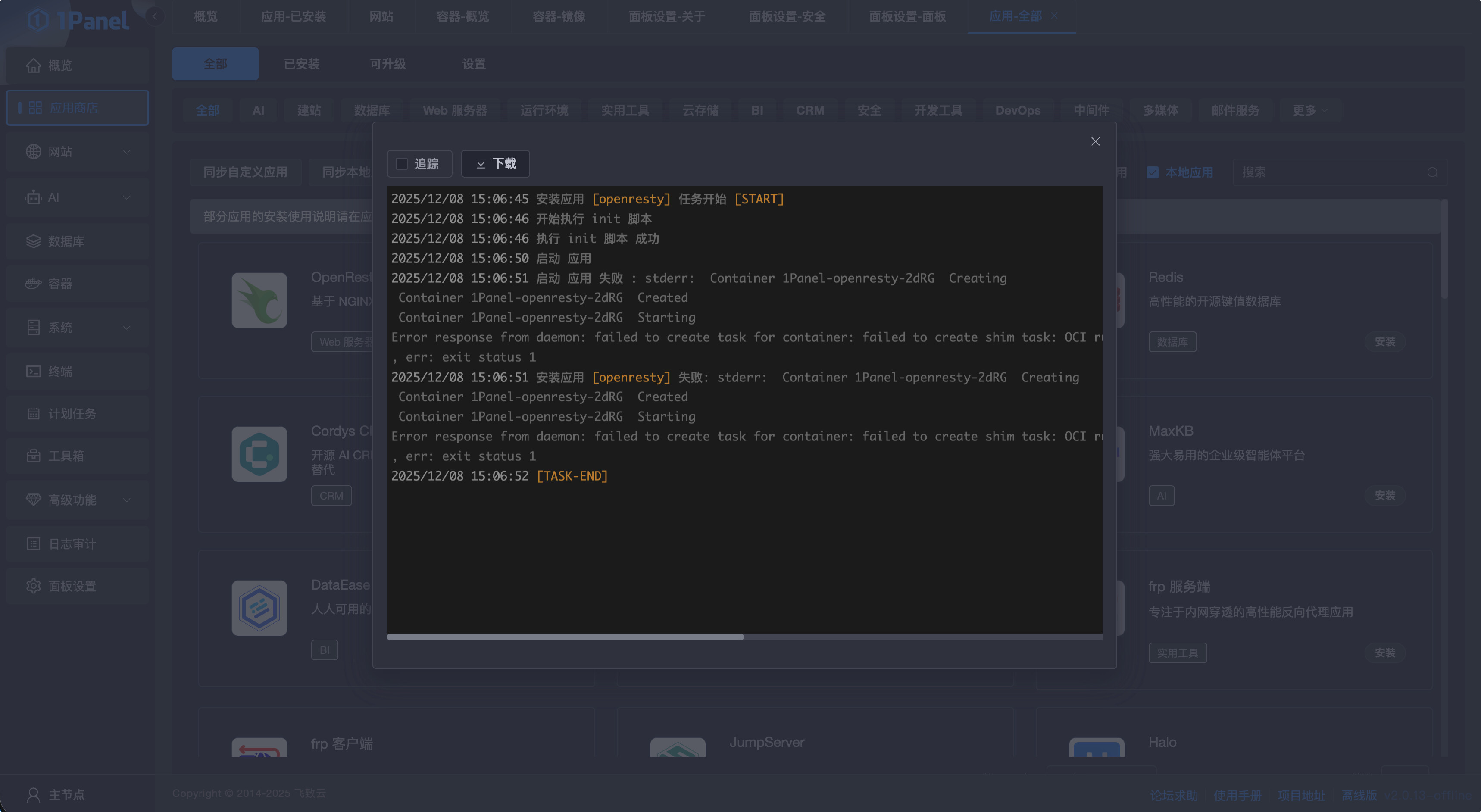This screenshot has width=1481, height=812.
Task: Click the toolbox icon in sidebar
Action: 33,456
